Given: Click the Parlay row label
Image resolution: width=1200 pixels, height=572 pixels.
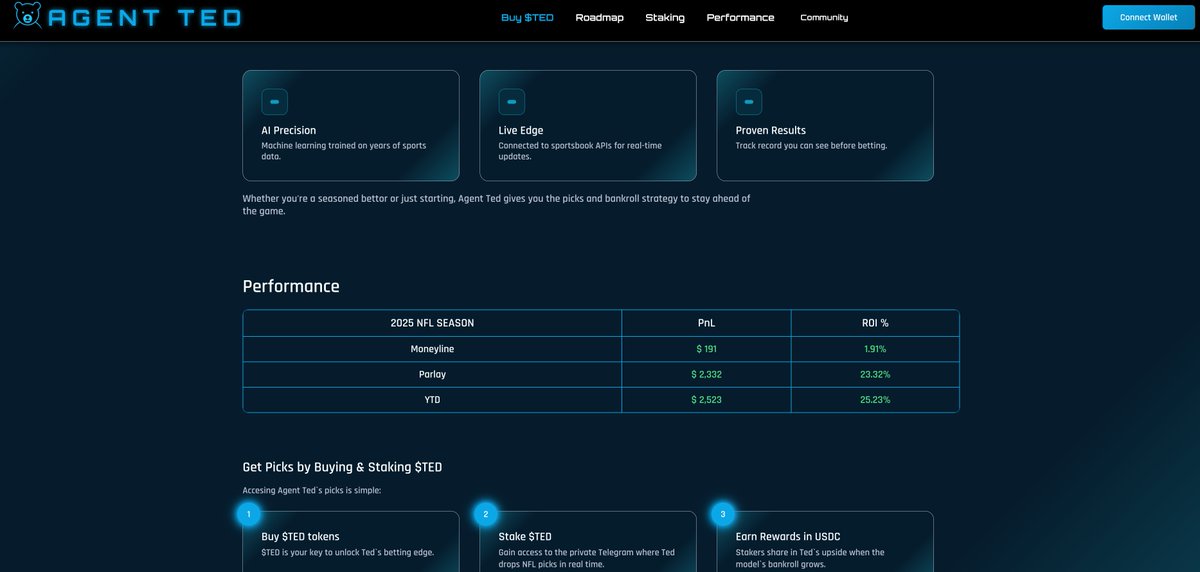Looking at the screenshot, I should point(432,374).
